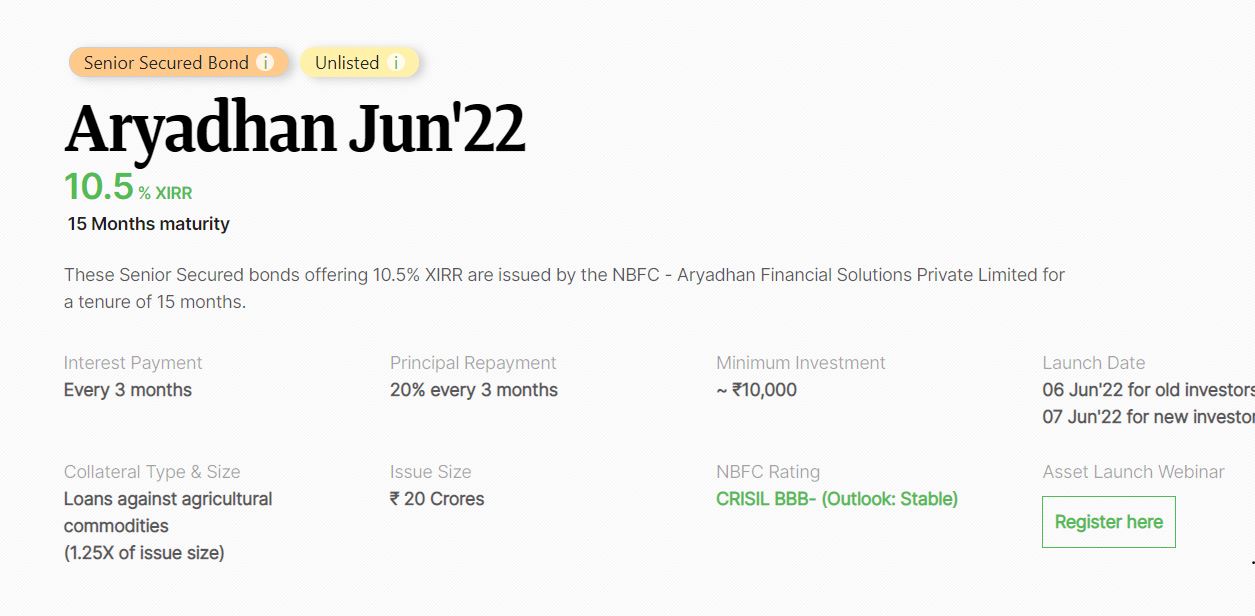The width and height of the screenshot is (1255, 616).
Task: Click the Interest Payment label
Action: (133, 363)
